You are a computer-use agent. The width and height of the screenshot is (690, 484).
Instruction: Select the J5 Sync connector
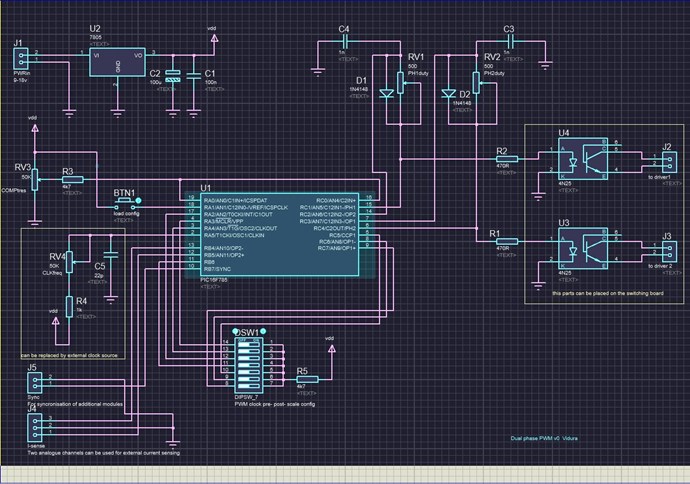tap(33, 382)
